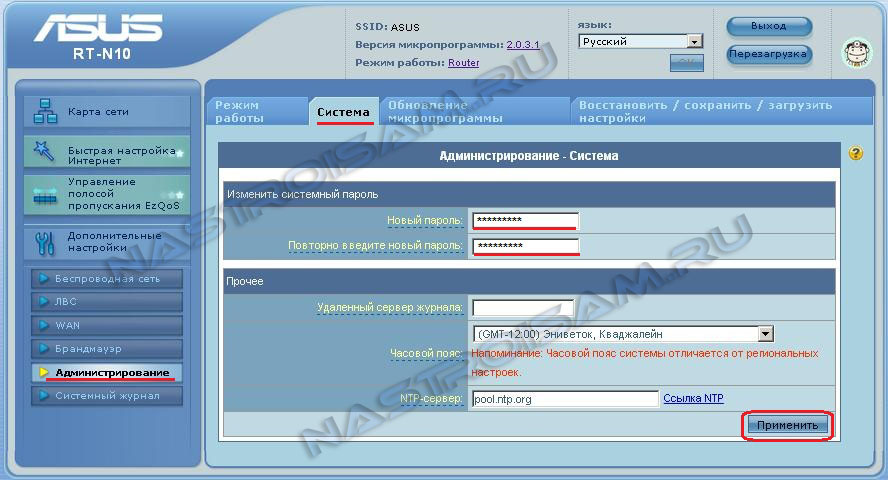Click the Network Map (Карта сети) icon

(x=46, y=112)
